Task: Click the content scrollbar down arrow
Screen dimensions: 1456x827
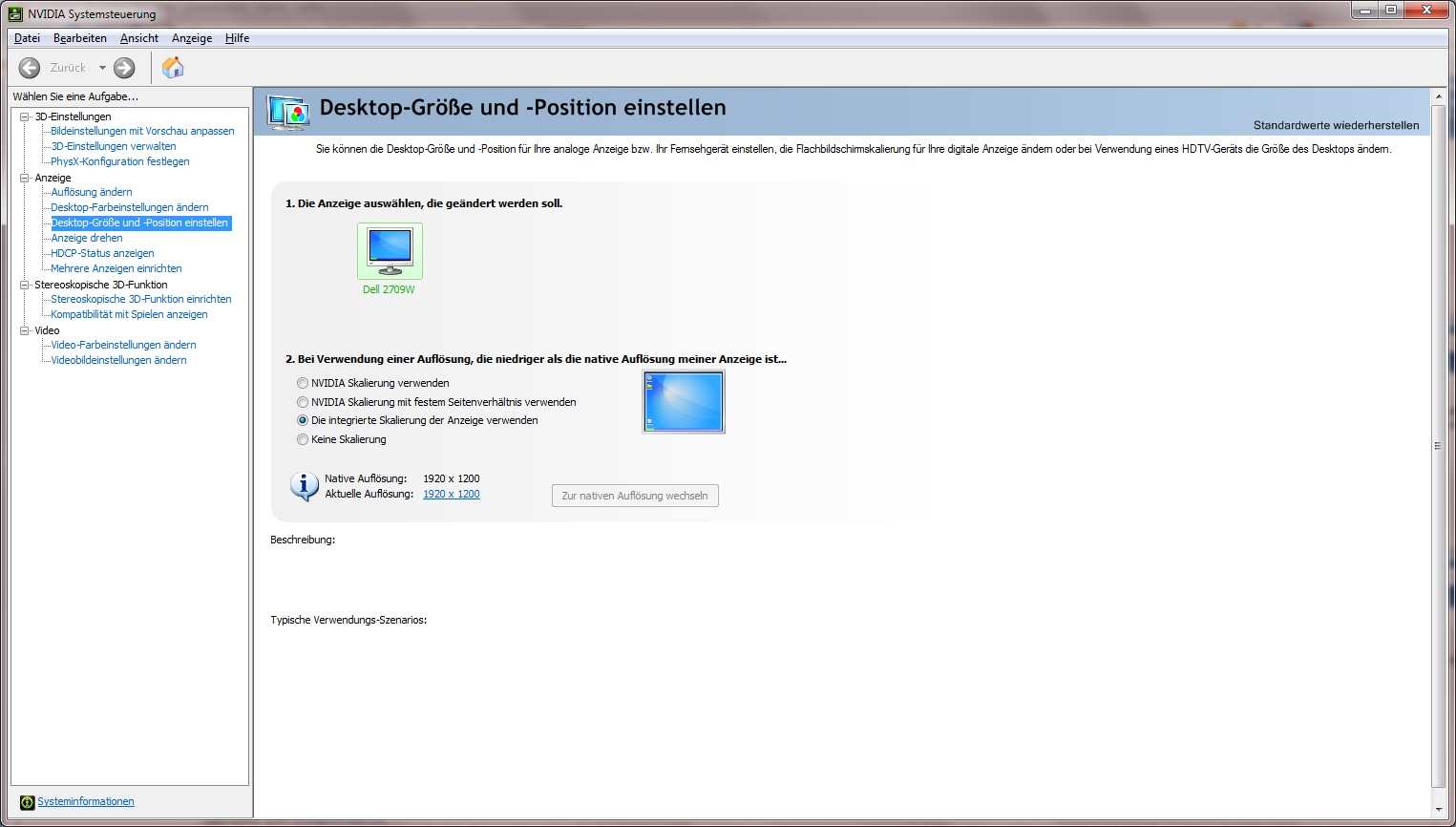Action: pos(1438,810)
